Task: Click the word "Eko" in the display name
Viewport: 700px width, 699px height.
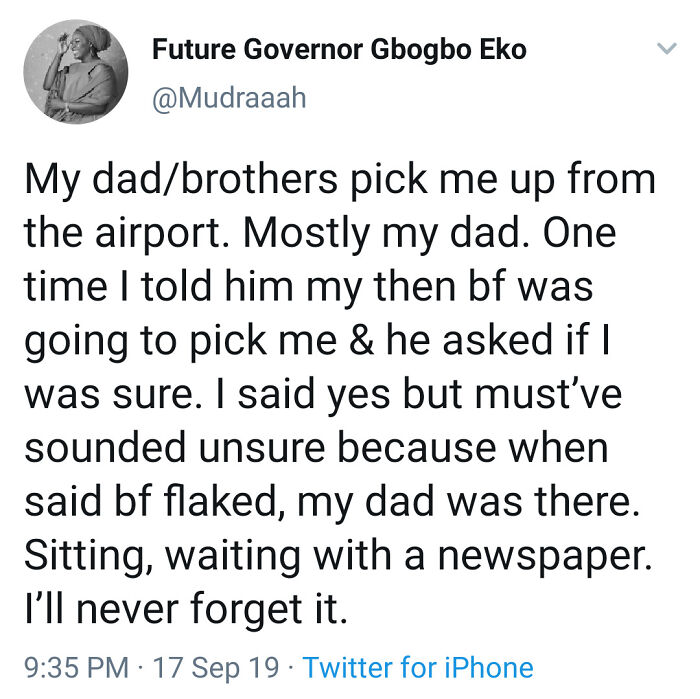Action: tap(502, 49)
